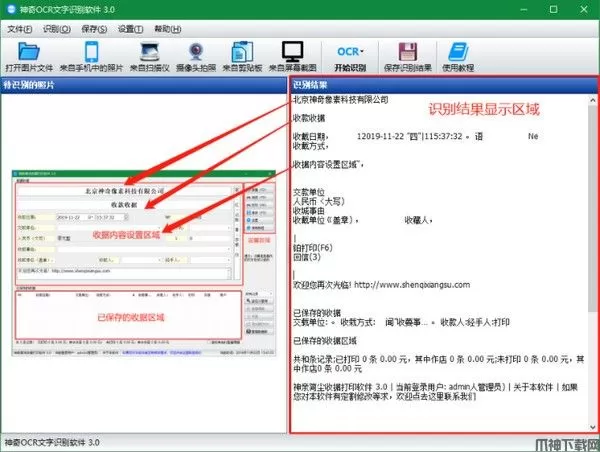The image size is (600, 452).
Task: Maximize the OCR software window
Action: (x=553, y=9)
